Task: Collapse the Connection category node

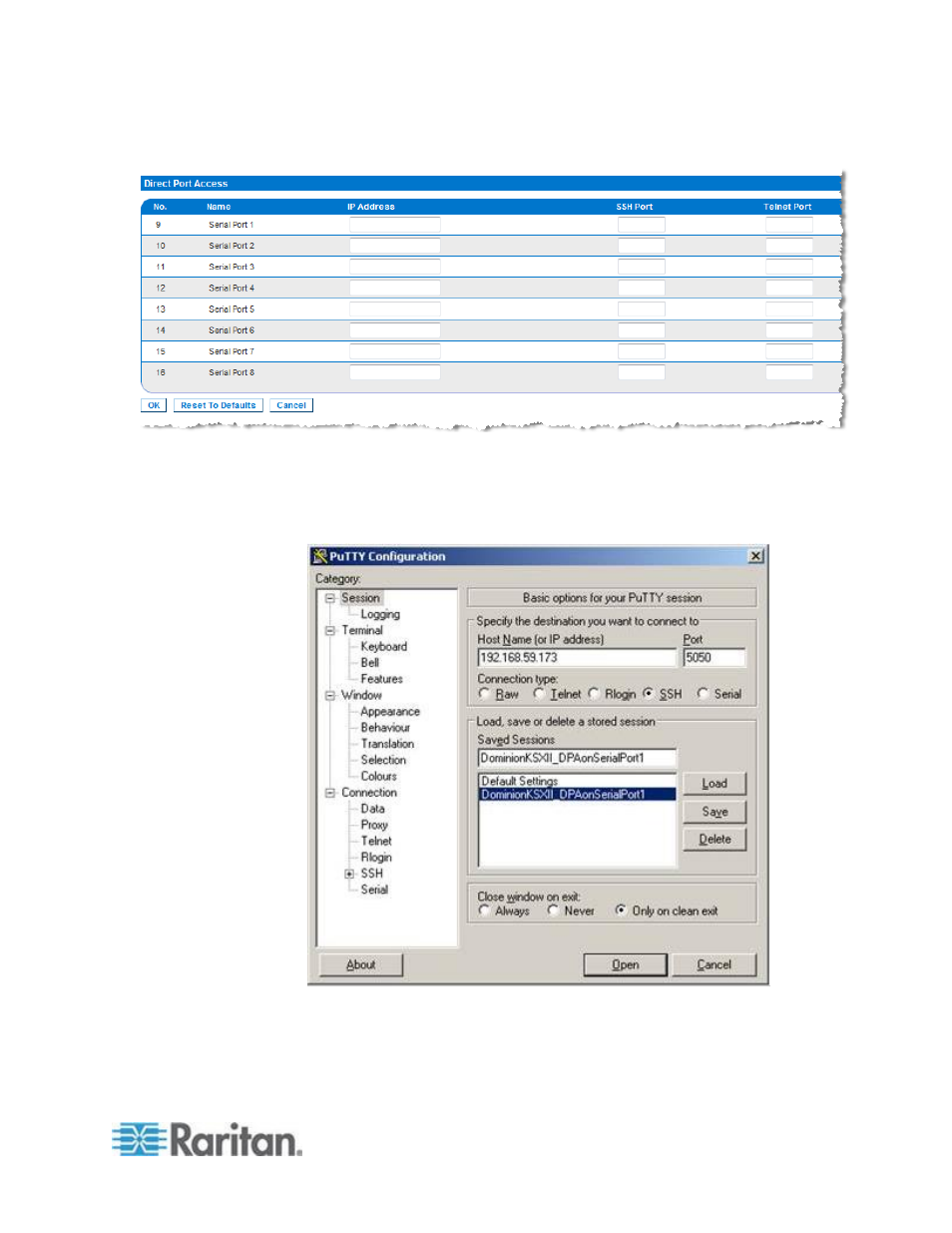Action: pos(329,793)
